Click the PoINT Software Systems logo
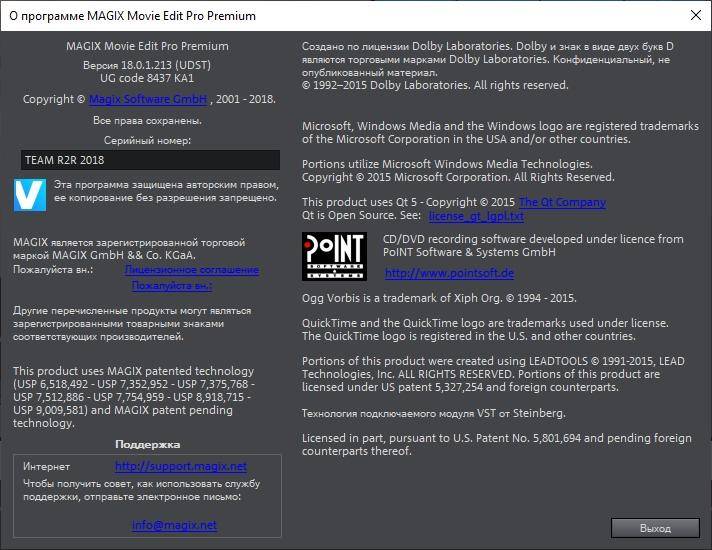 click(x=334, y=257)
